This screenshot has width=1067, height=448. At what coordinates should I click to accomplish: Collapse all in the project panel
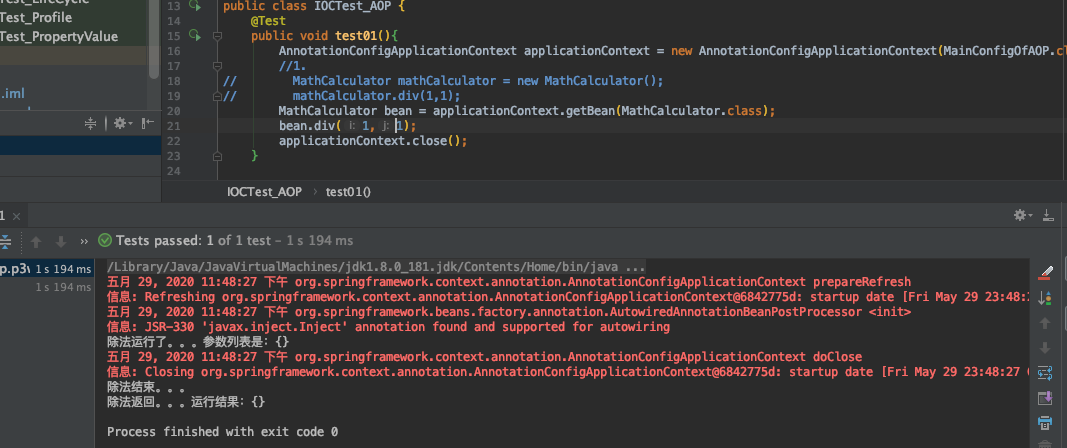point(91,123)
